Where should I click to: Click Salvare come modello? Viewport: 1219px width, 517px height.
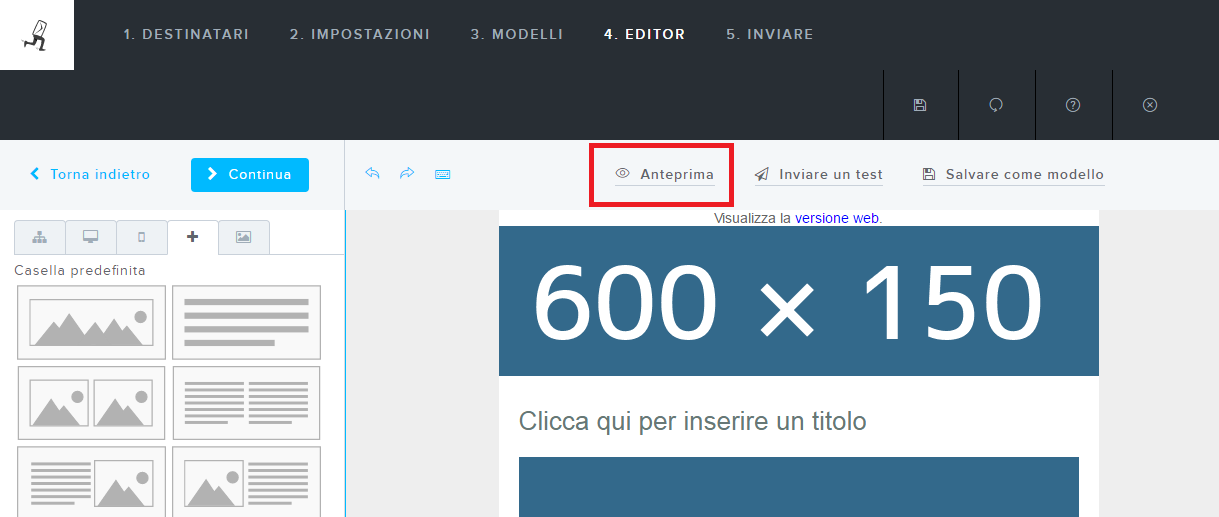[1013, 174]
